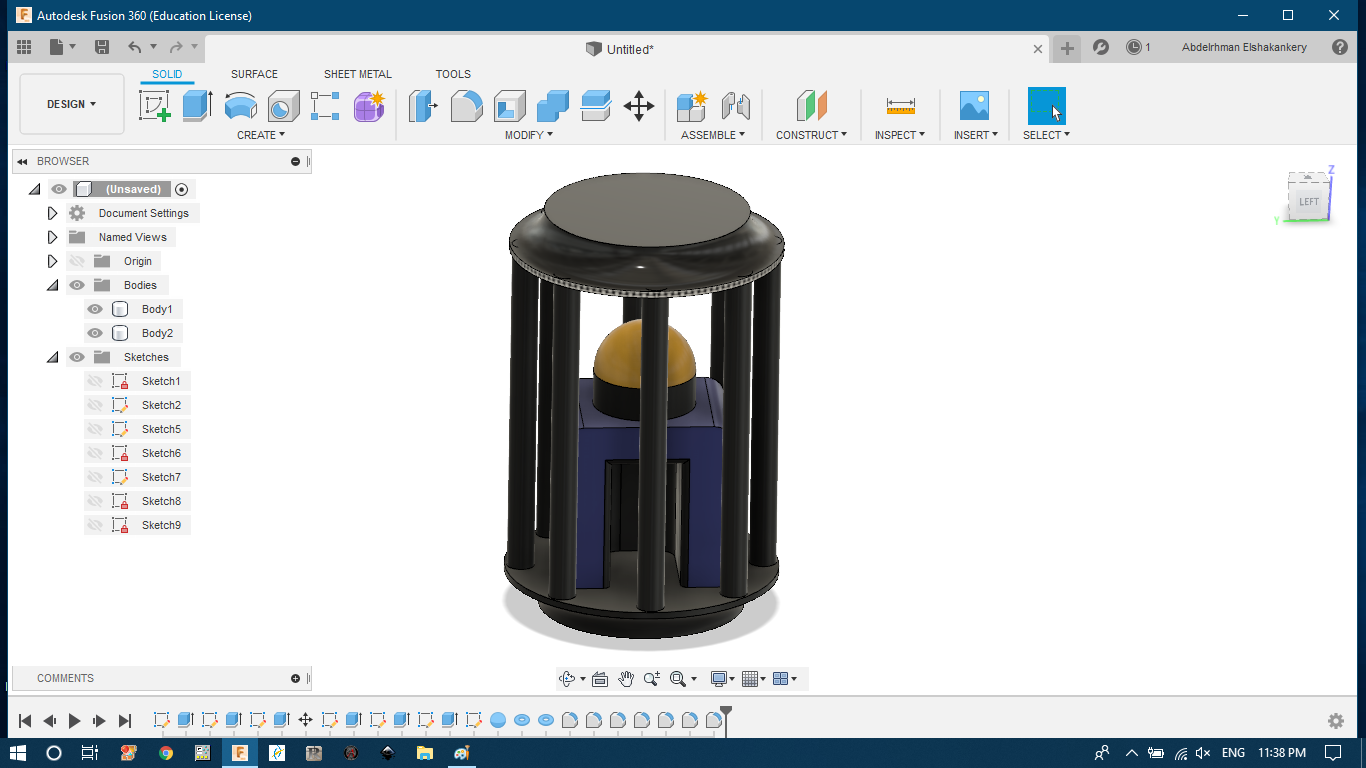Switch to the TOOLS tab
Viewport: 1366px width, 768px height.
point(453,74)
